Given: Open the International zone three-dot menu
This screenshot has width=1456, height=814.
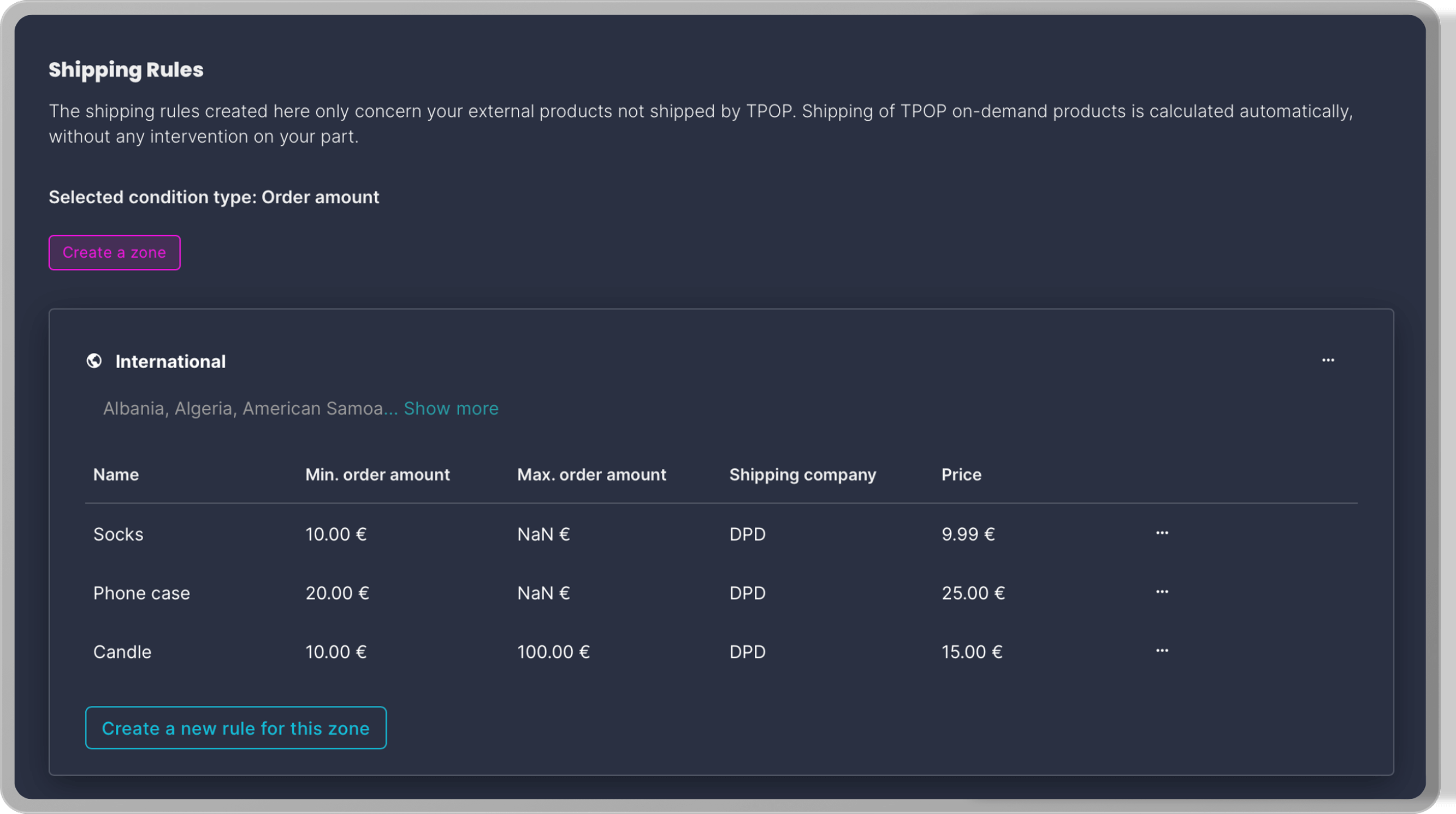Looking at the screenshot, I should [1328, 360].
